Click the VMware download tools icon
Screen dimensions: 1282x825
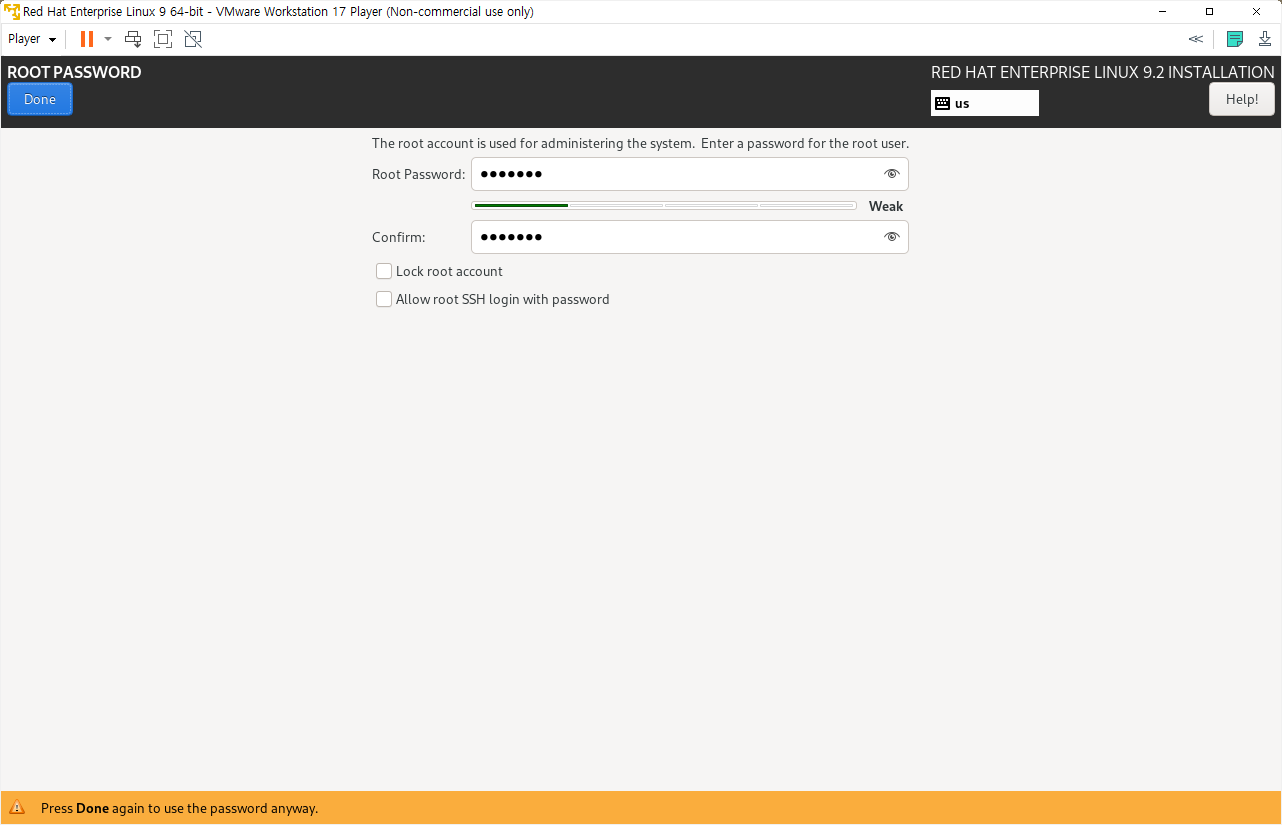point(1265,39)
